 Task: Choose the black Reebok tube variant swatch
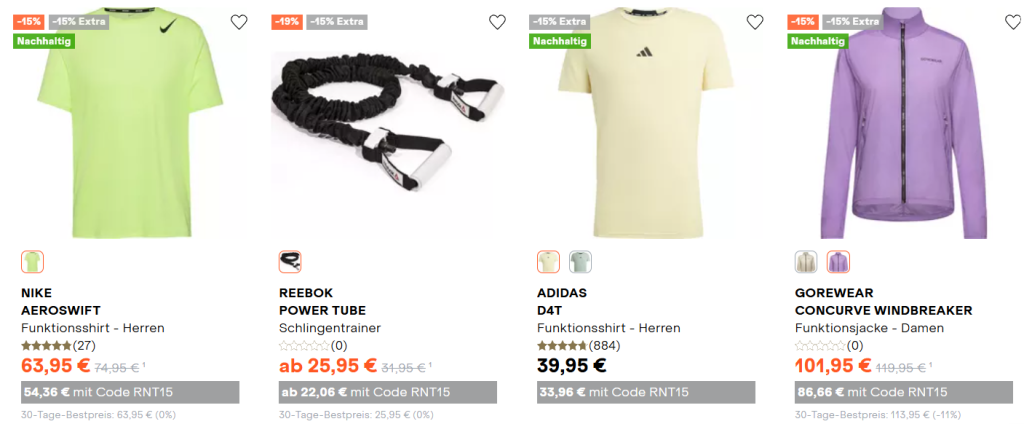290,262
